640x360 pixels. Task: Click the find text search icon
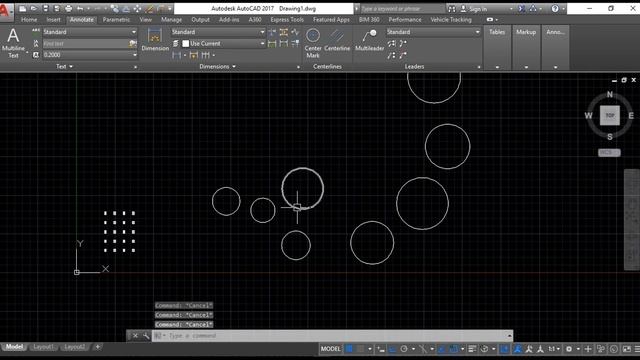133,43
